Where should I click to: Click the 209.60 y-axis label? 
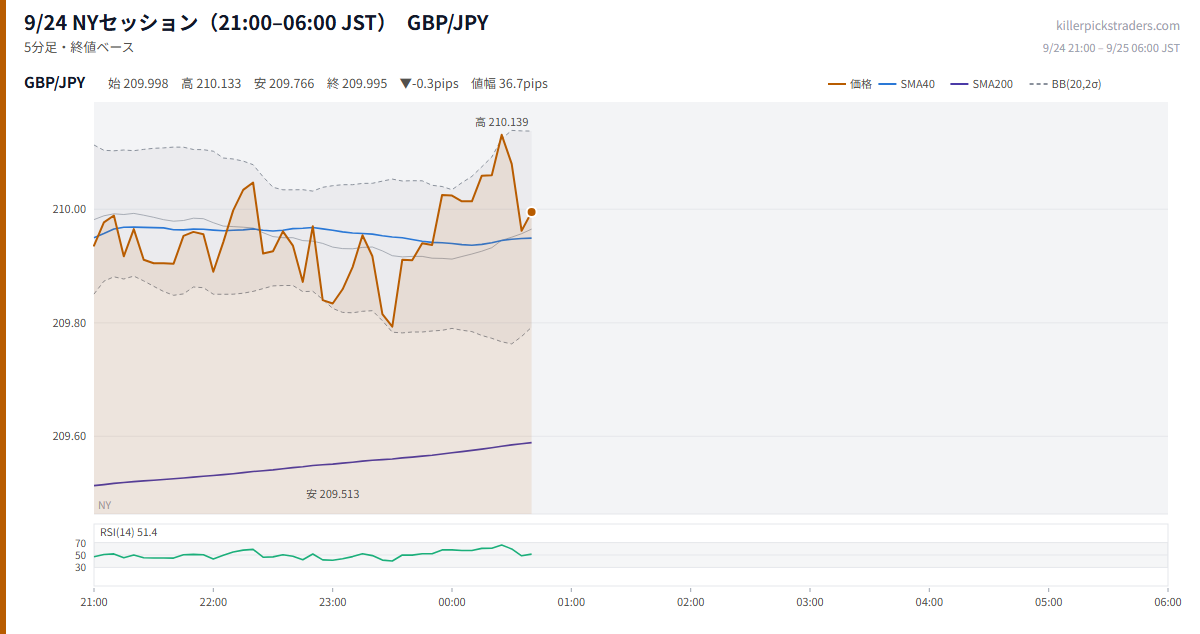pyautogui.click(x=70, y=436)
